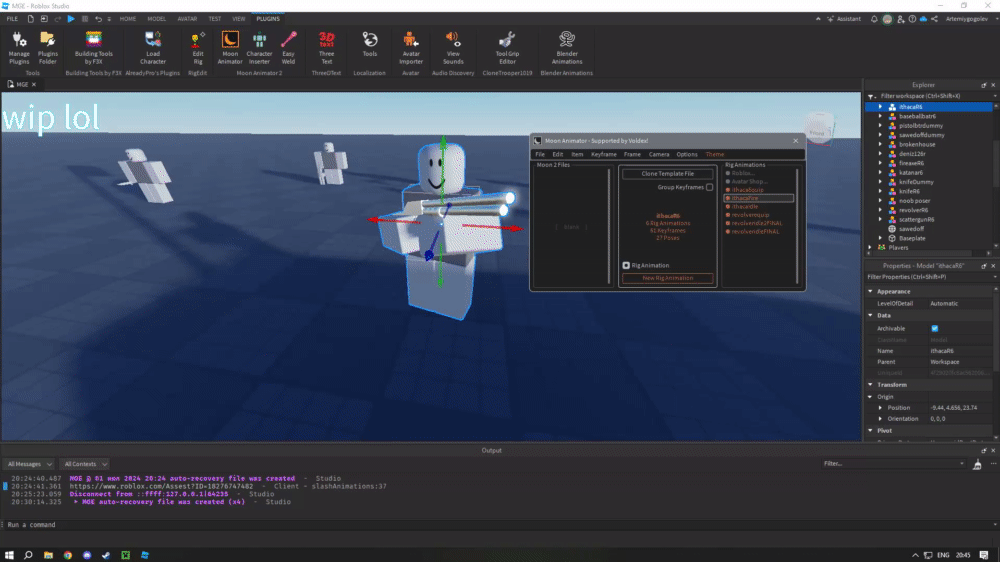This screenshot has width=1000, height=562.
Task: Open Chrome from the taskbar
Action: [x=68, y=555]
